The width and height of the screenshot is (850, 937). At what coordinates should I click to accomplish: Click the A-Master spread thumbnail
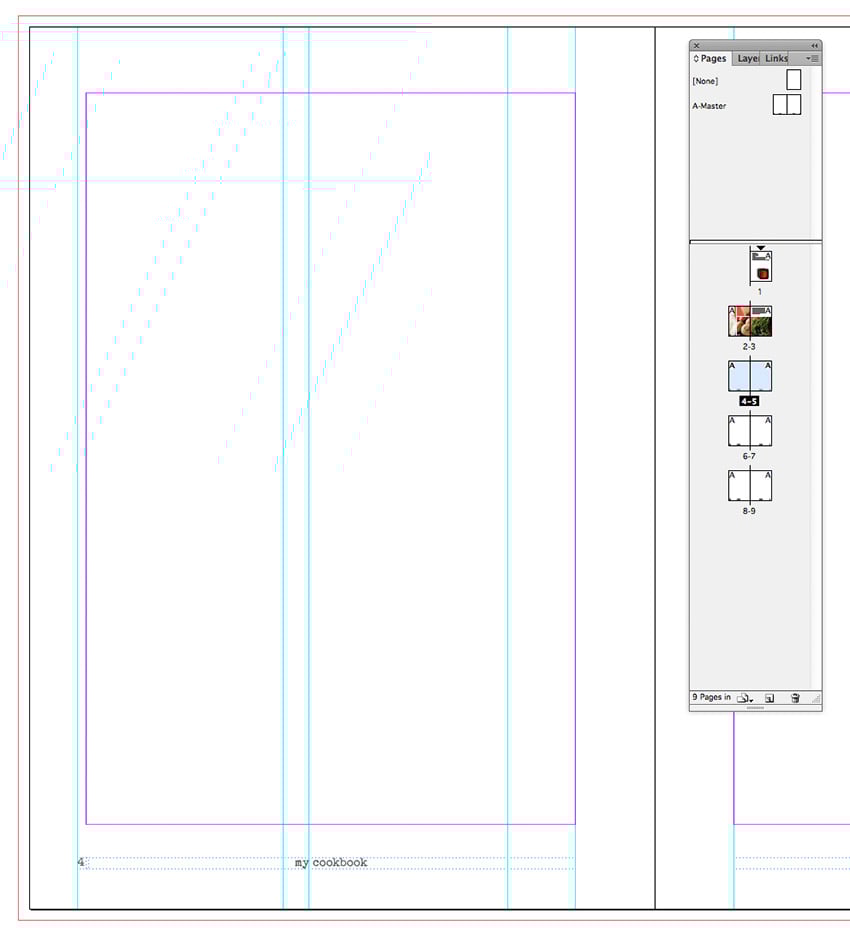786,104
